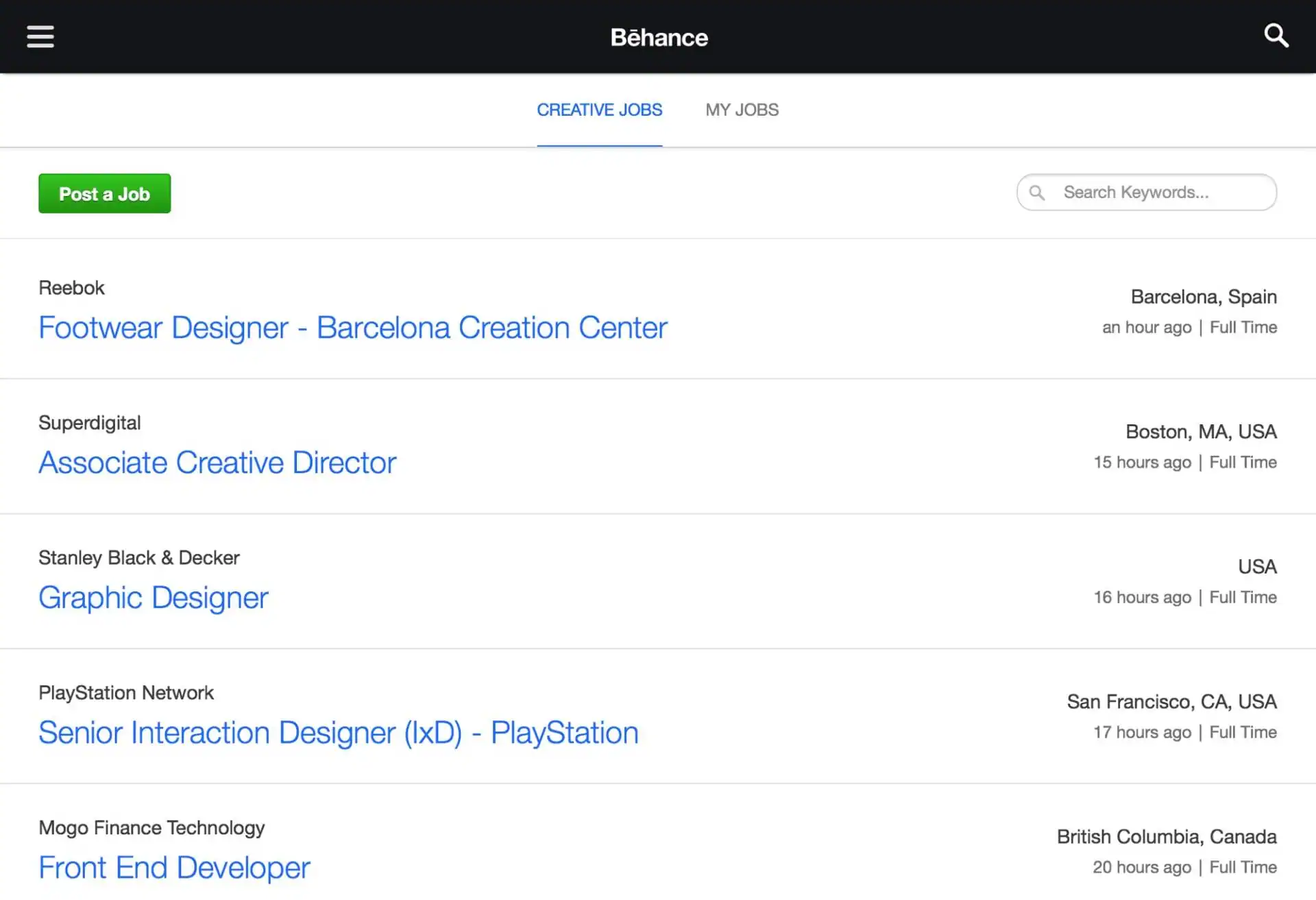Click the PlayStation Network company name
Viewport: 1316px width, 900px height.
tap(126, 693)
